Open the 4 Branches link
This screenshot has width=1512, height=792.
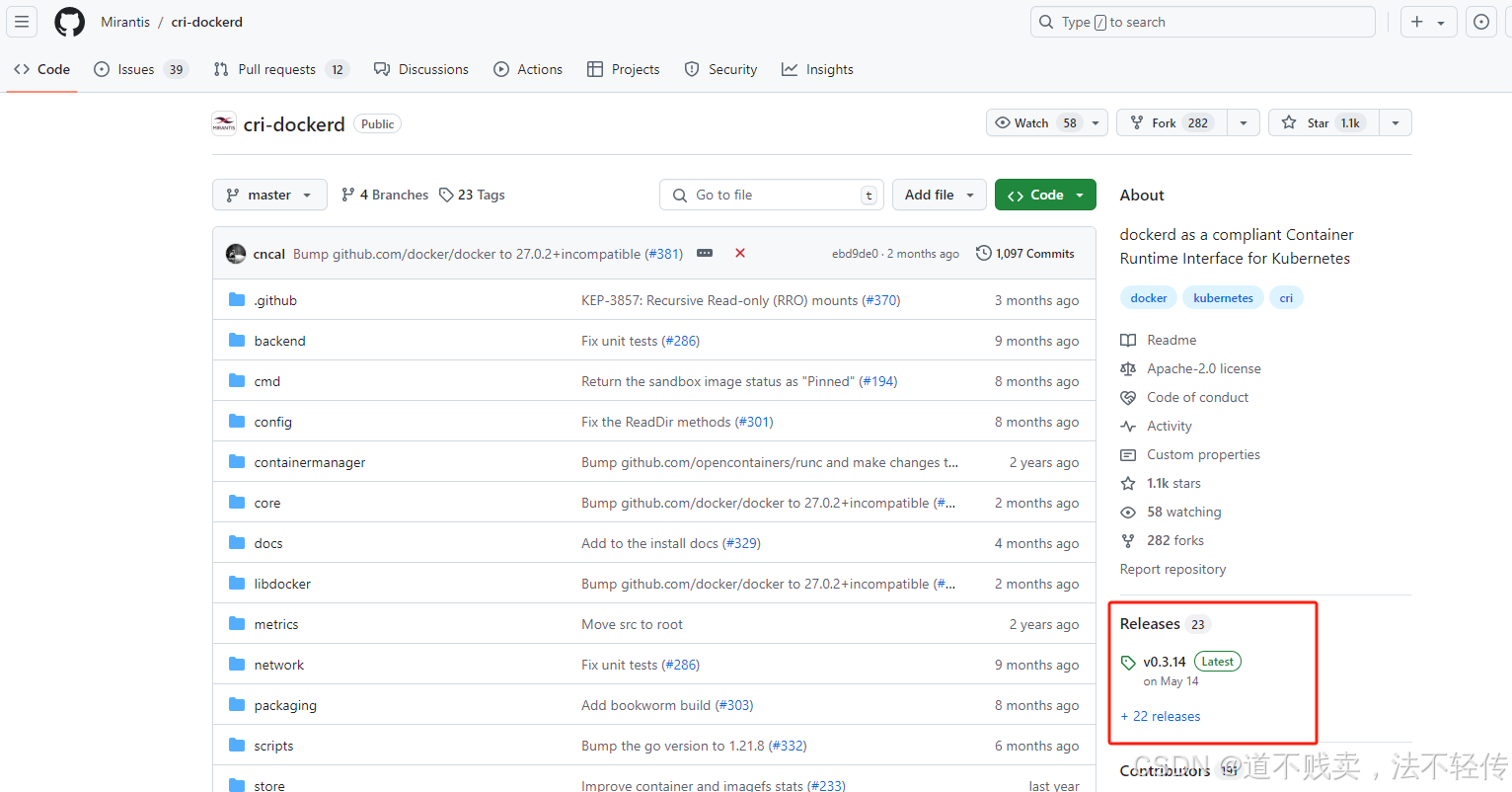pyautogui.click(x=385, y=195)
